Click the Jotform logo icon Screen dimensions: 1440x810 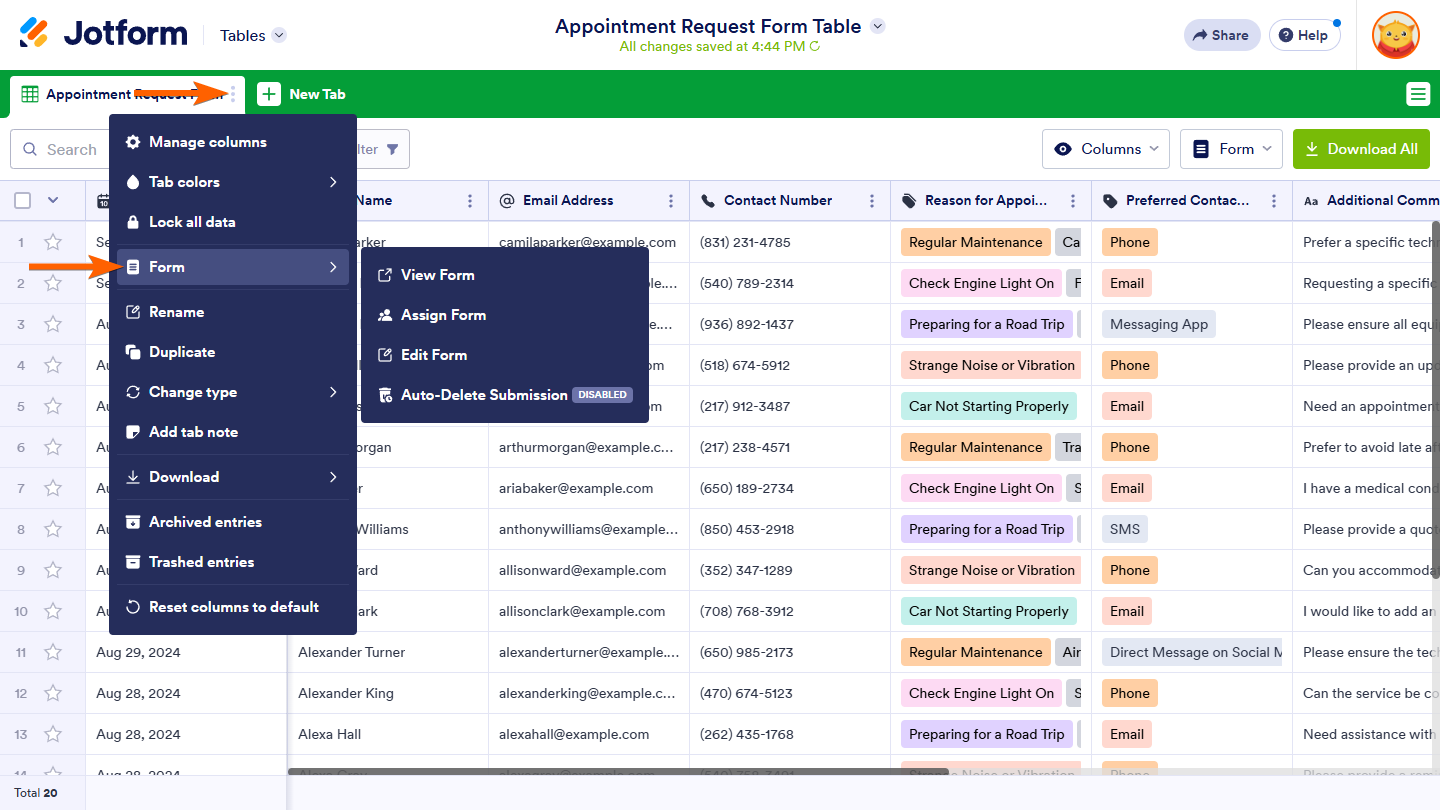point(34,33)
